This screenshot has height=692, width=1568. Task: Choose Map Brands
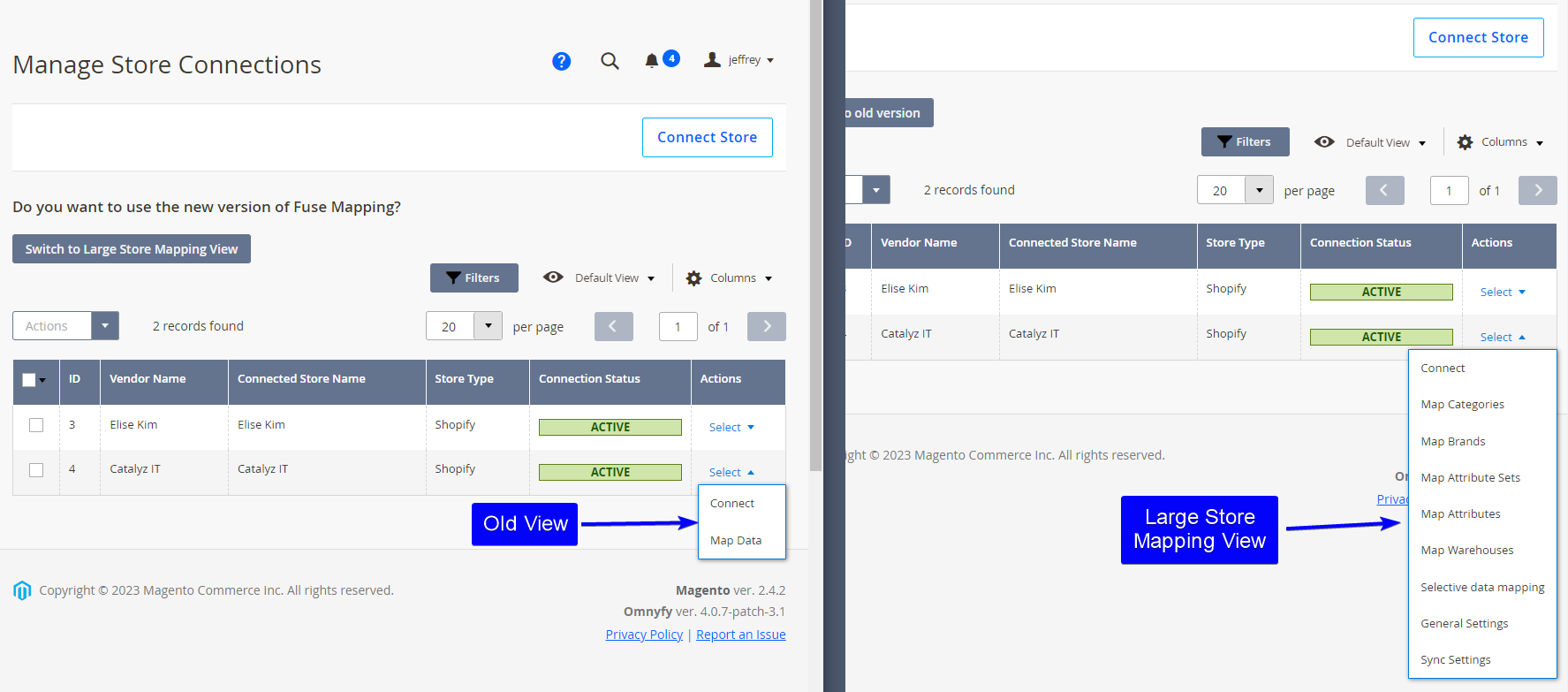coord(1482,442)
